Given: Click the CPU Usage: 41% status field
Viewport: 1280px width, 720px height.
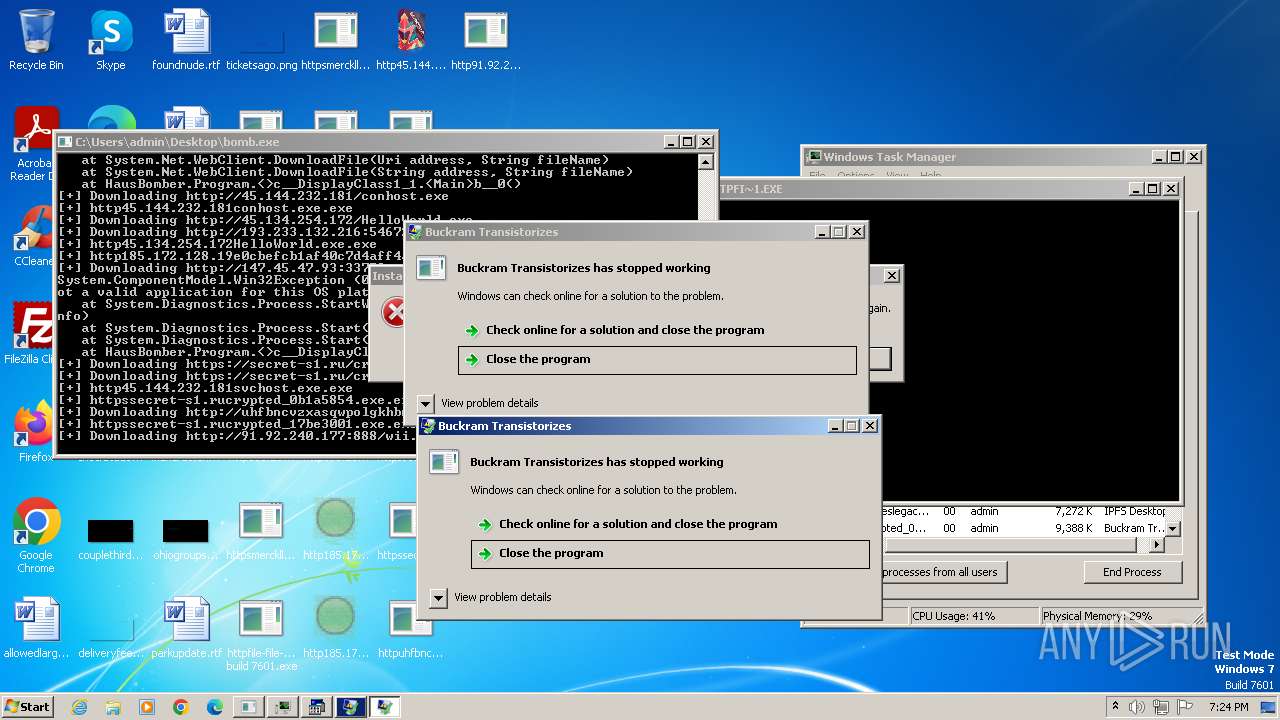Looking at the screenshot, I should point(973,616).
